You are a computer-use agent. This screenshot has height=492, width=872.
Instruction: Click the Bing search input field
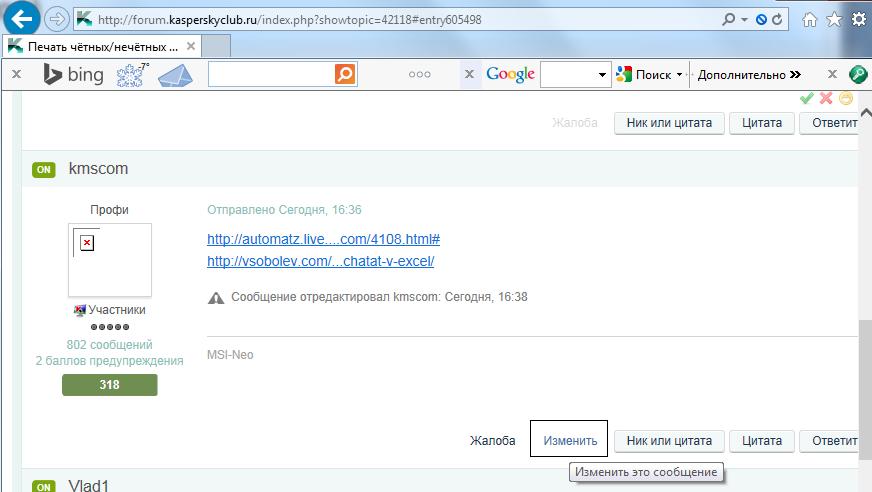271,74
